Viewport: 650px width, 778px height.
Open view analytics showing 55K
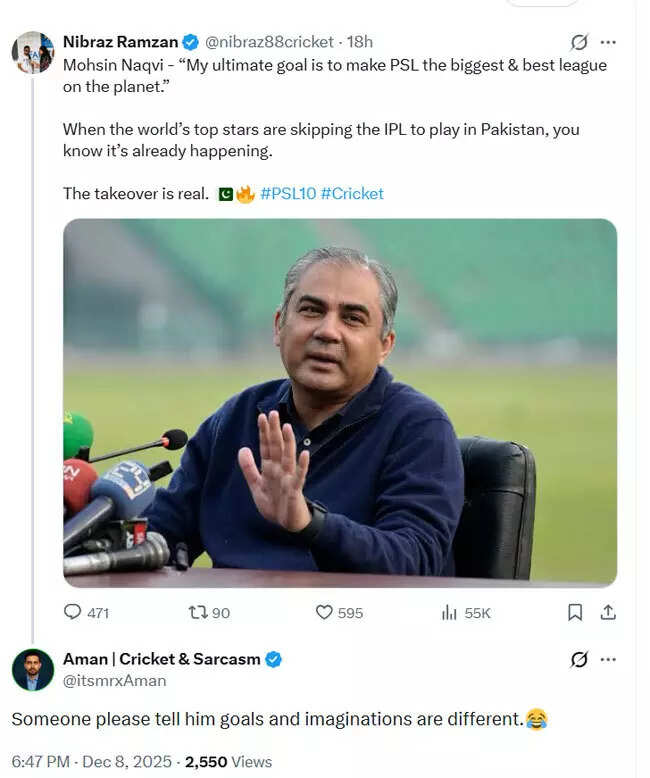coord(450,612)
